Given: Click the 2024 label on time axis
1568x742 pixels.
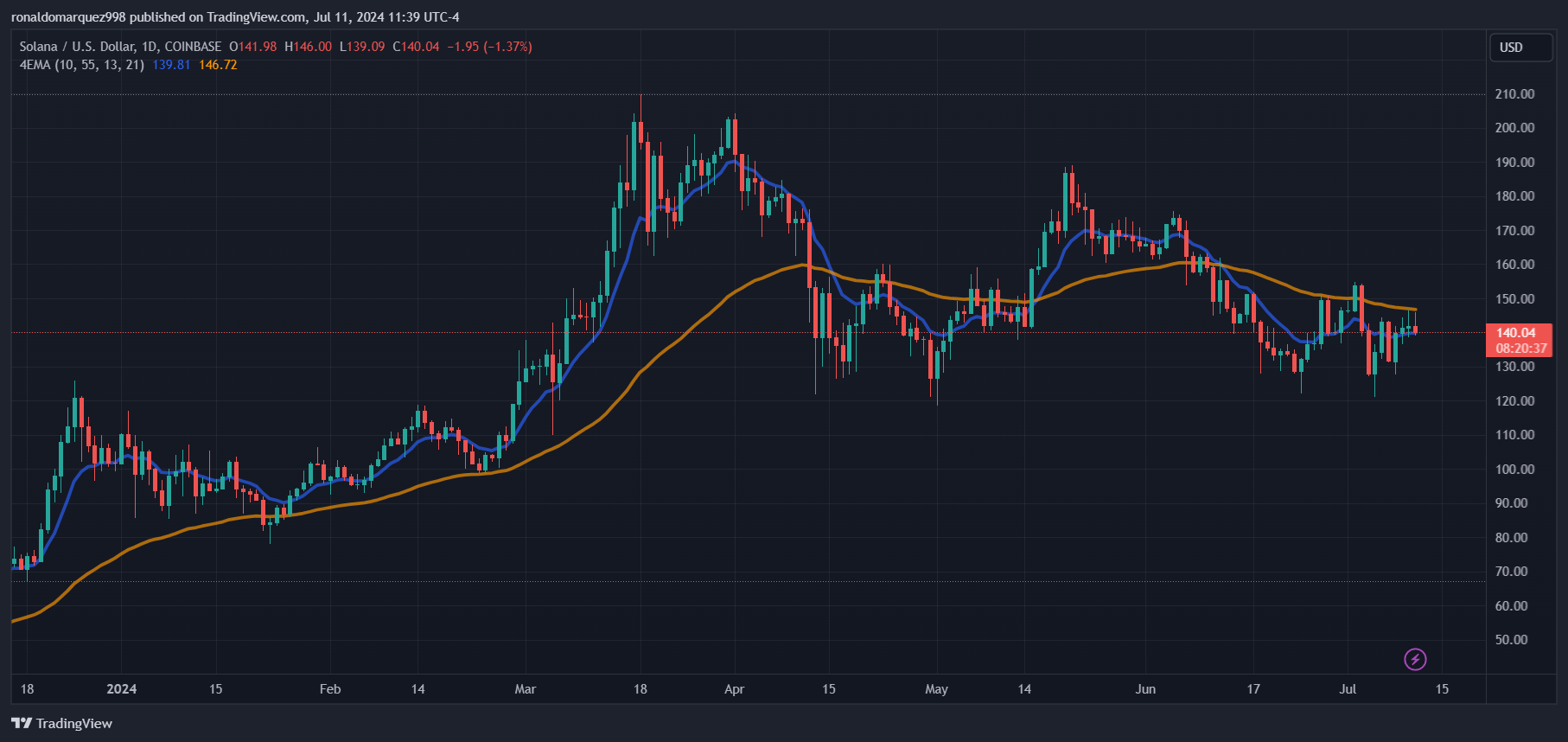Looking at the screenshot, I should (x=122, y=689).
